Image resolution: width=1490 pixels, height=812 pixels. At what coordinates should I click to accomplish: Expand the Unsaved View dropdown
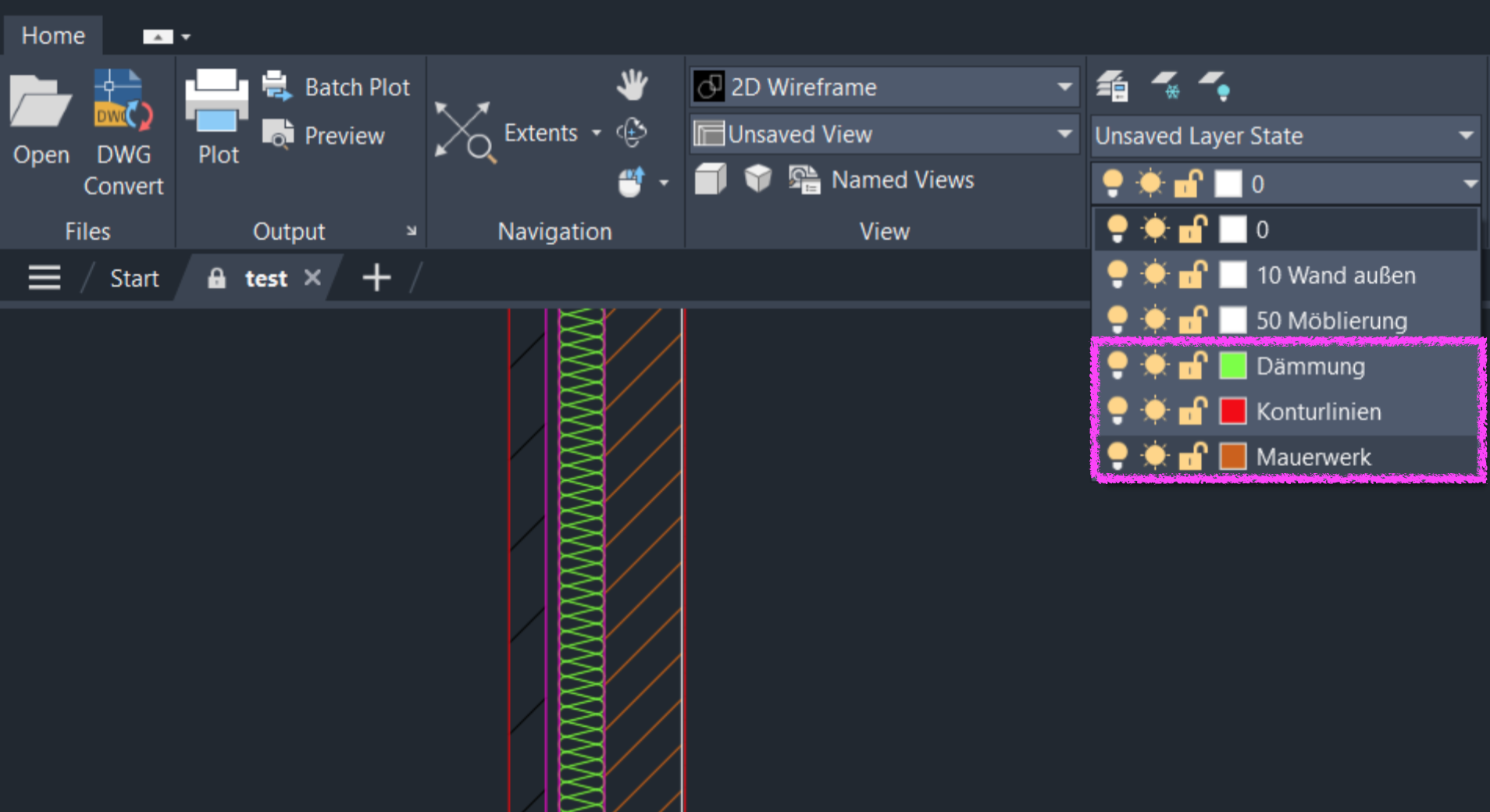(x=1064, y=134)
